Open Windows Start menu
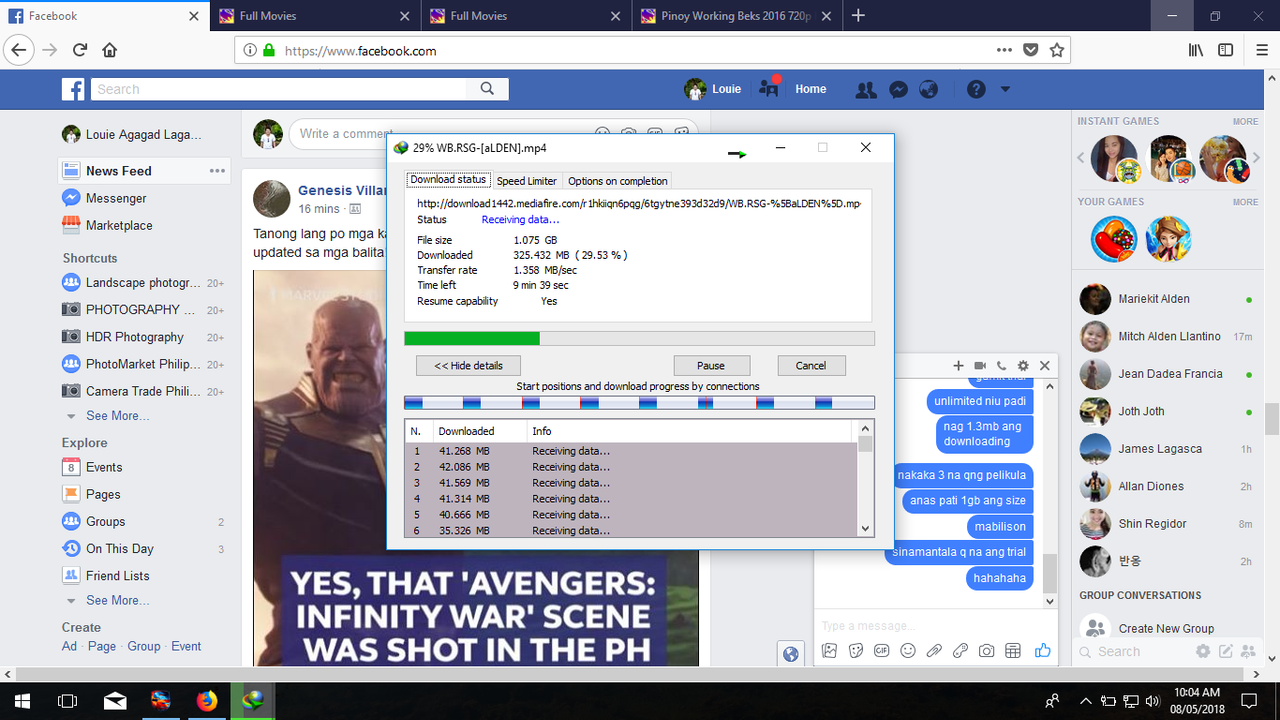The image size is (1280, 720). click(22, 700)
